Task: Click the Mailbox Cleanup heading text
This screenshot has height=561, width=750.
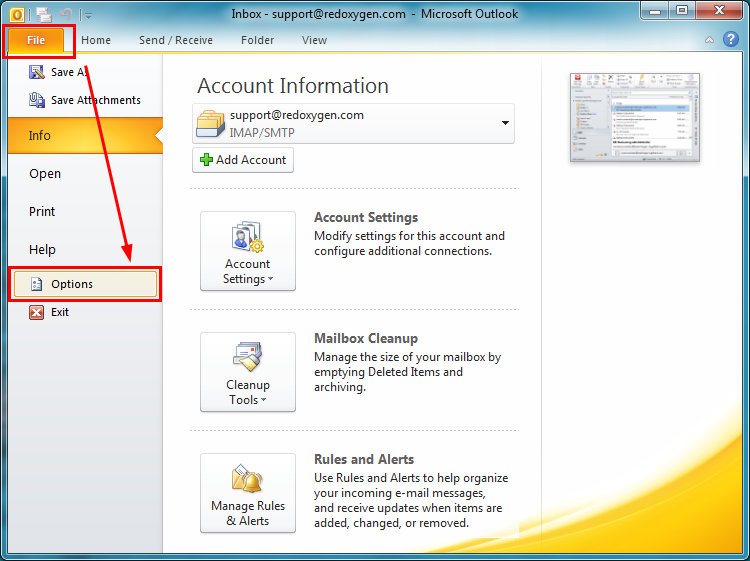Action: [x=366, y=339]
